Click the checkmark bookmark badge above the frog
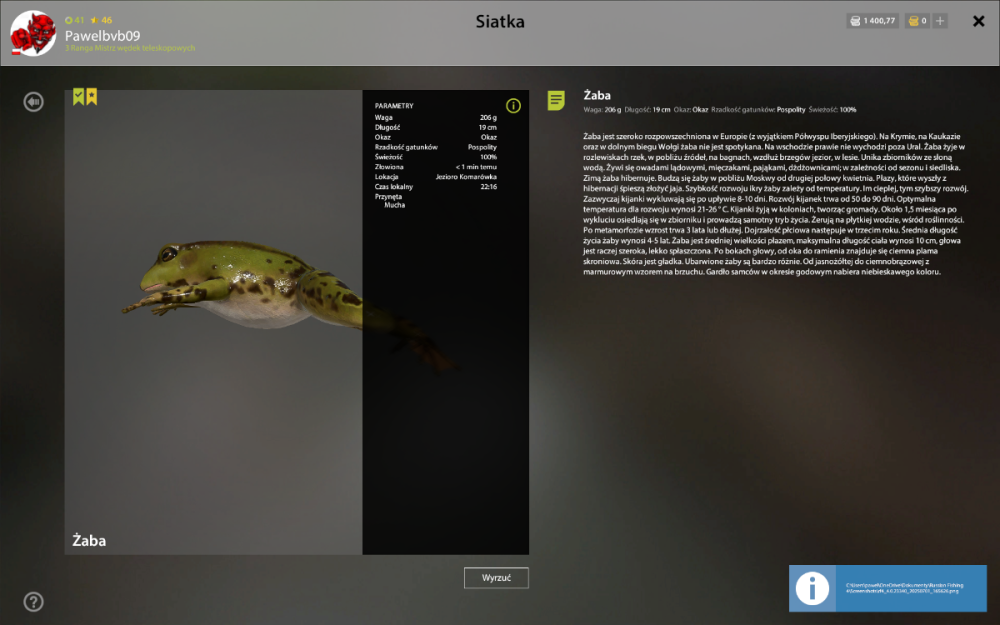Viewport: 1000px width, 625px height. 78,96
